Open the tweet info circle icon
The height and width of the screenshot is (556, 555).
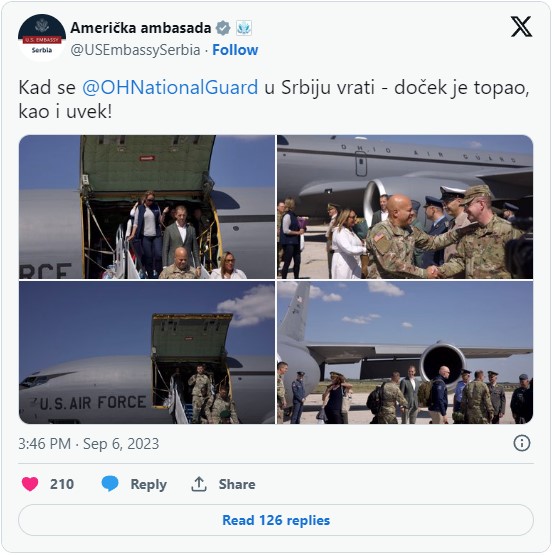click(x=522, y=444)
